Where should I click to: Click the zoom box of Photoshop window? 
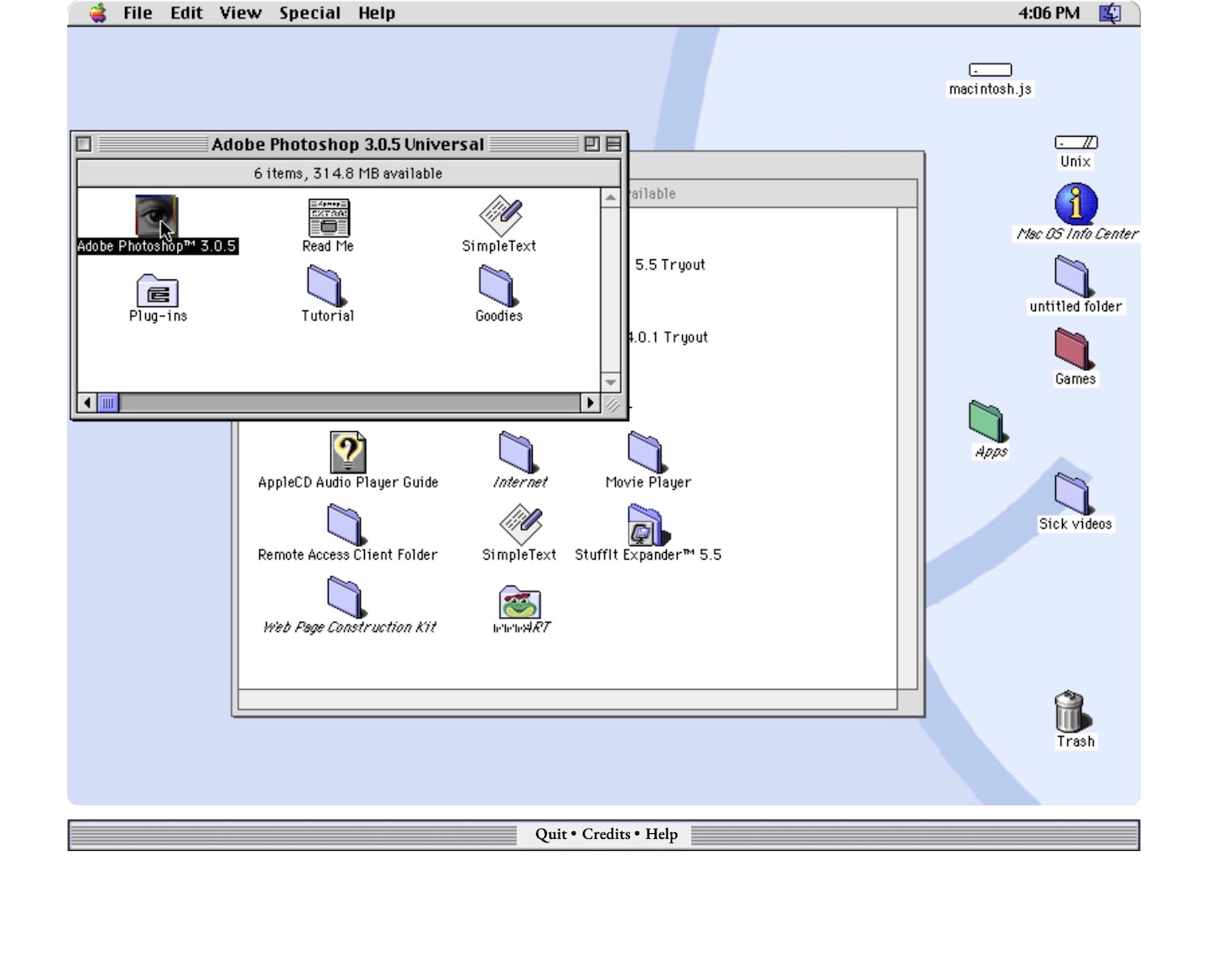click(592, 144)
